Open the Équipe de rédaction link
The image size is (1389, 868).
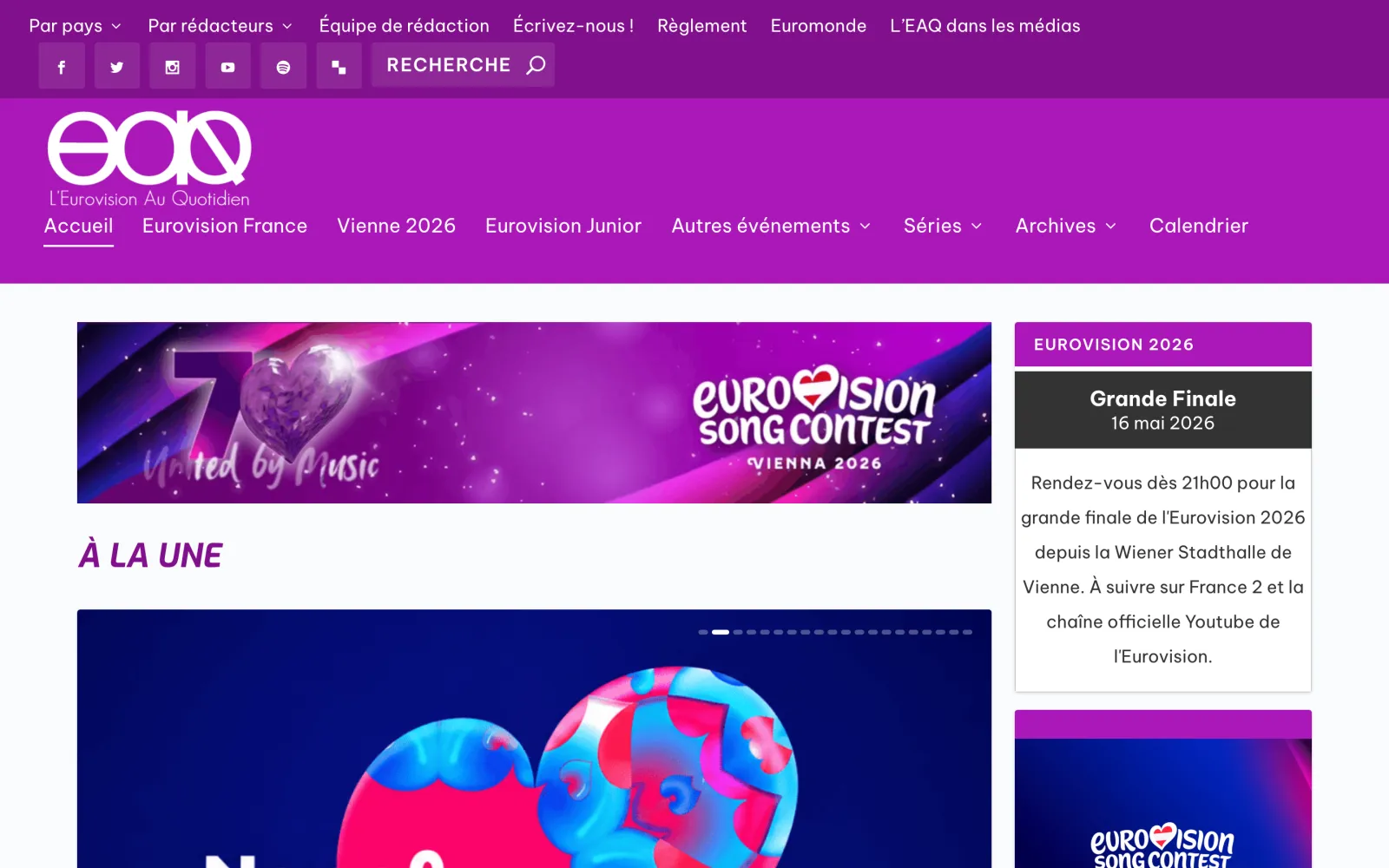click(x=405, y=26)
